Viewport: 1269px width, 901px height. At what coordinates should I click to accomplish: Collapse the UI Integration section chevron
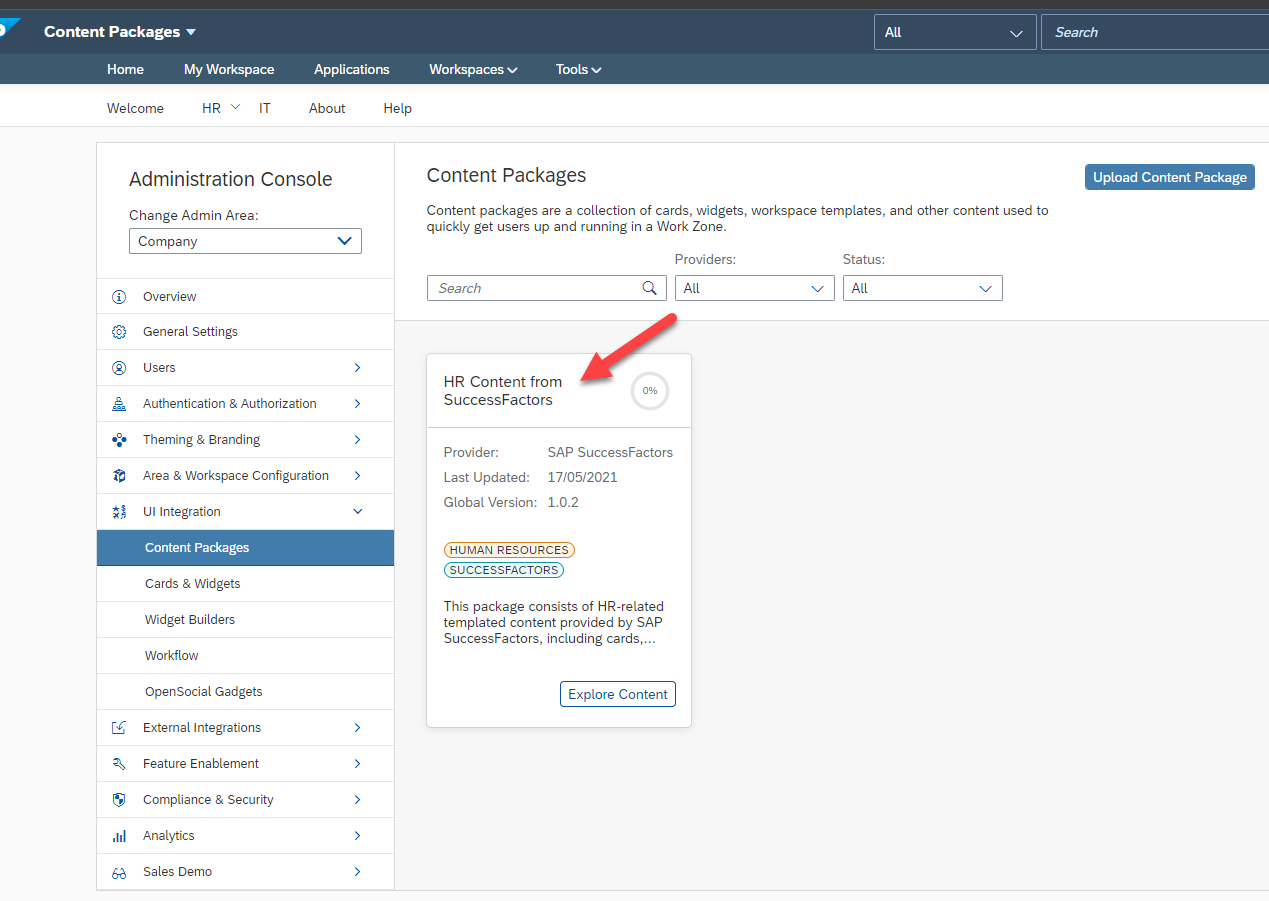point(357,512)
